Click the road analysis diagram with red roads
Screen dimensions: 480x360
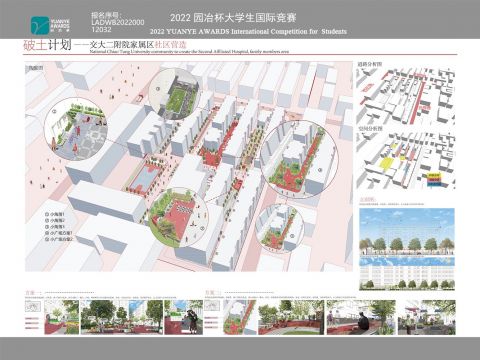pyautogui.click(x=405, y=96)
